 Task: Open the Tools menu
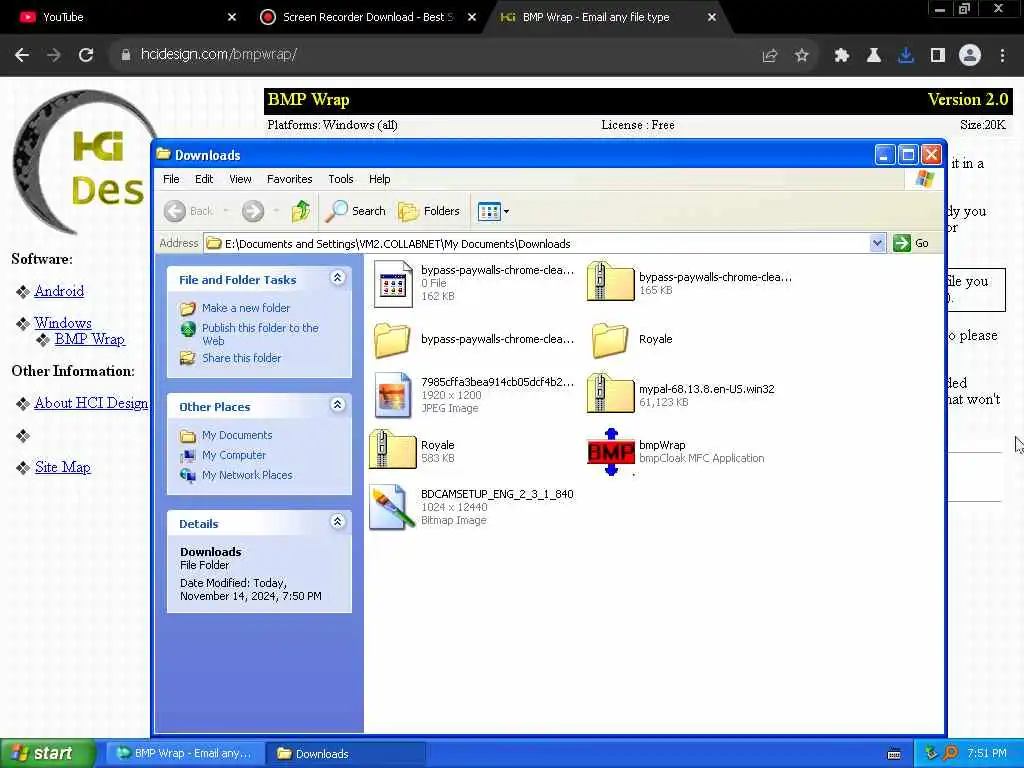[x=340, y=179]
